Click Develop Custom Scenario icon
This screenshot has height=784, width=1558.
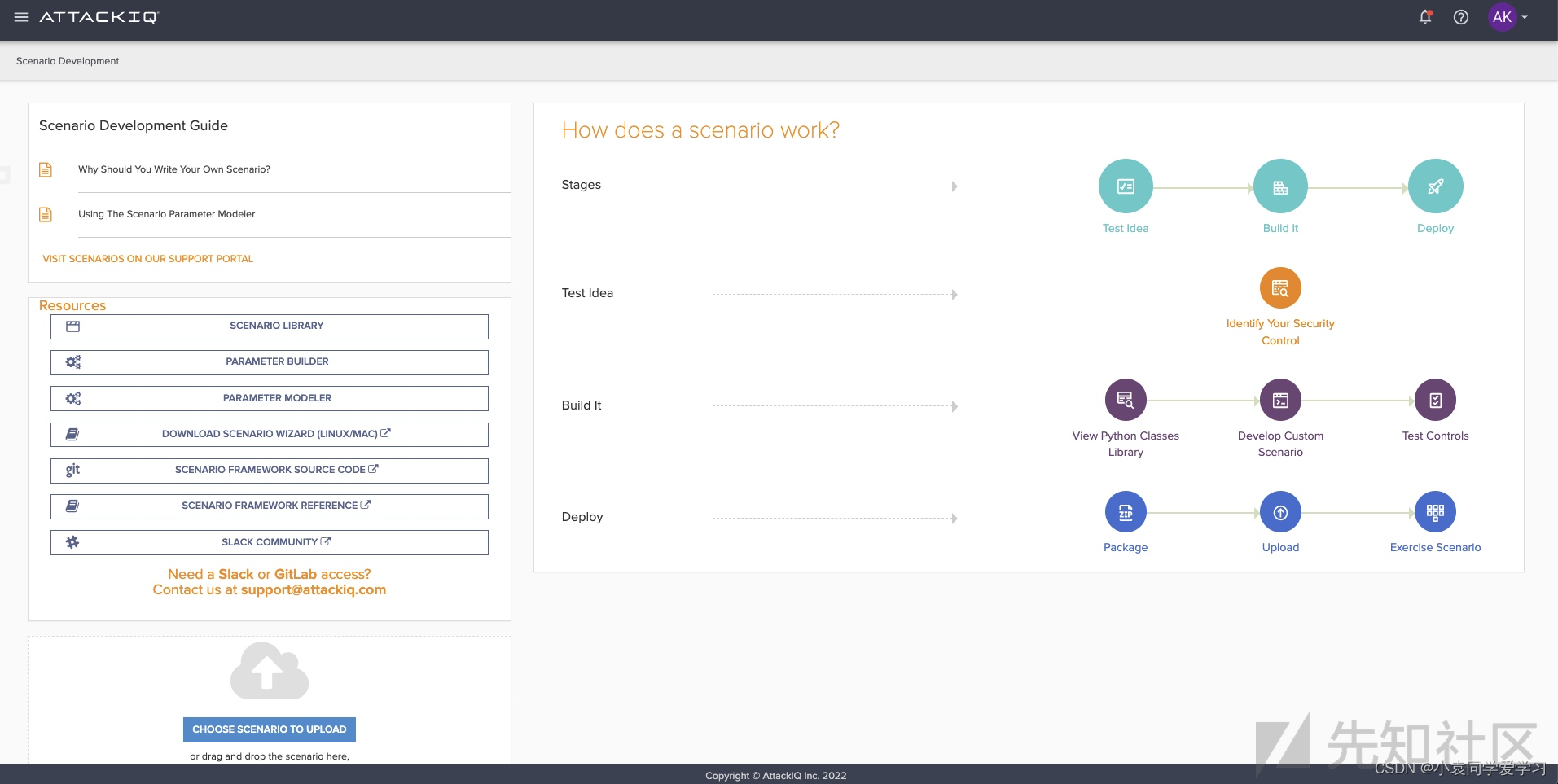[x=1280, y=400]
